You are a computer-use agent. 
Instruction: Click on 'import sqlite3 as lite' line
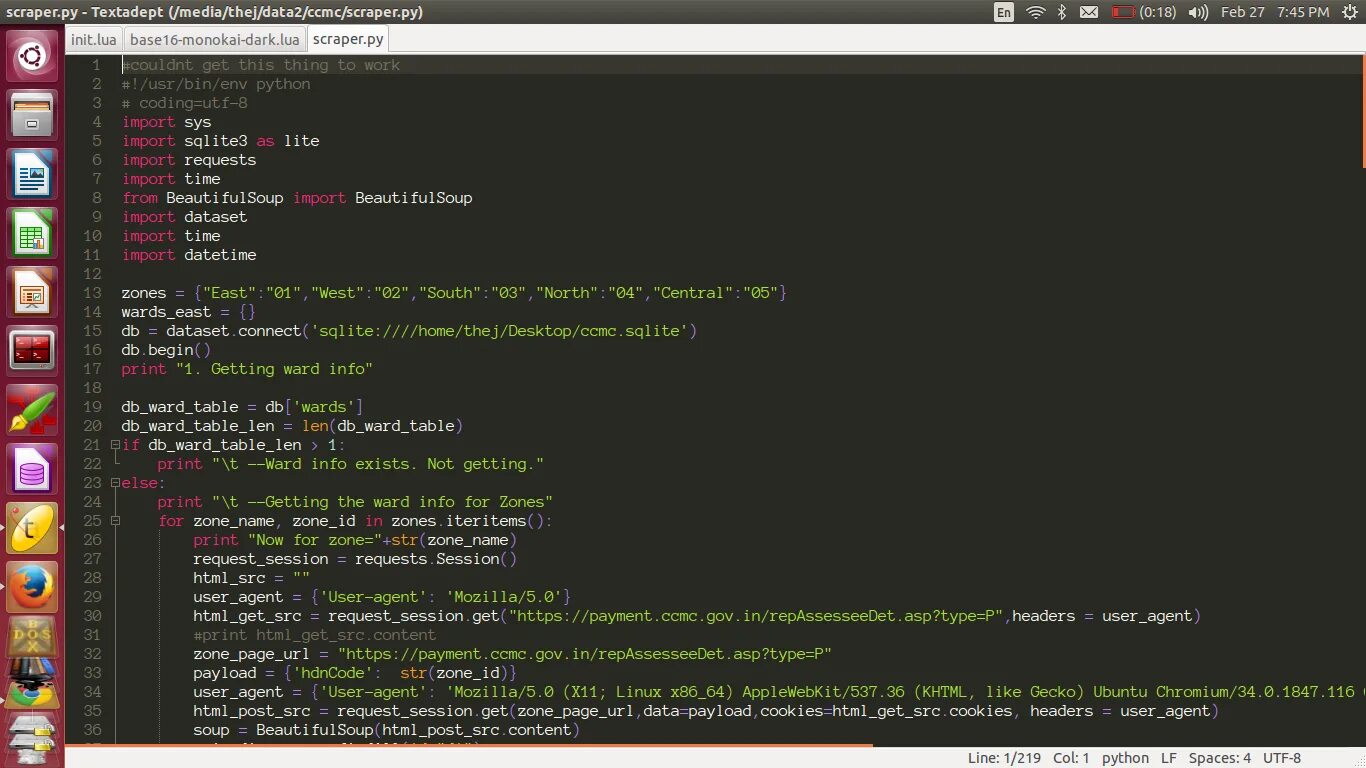click(221, 141)
